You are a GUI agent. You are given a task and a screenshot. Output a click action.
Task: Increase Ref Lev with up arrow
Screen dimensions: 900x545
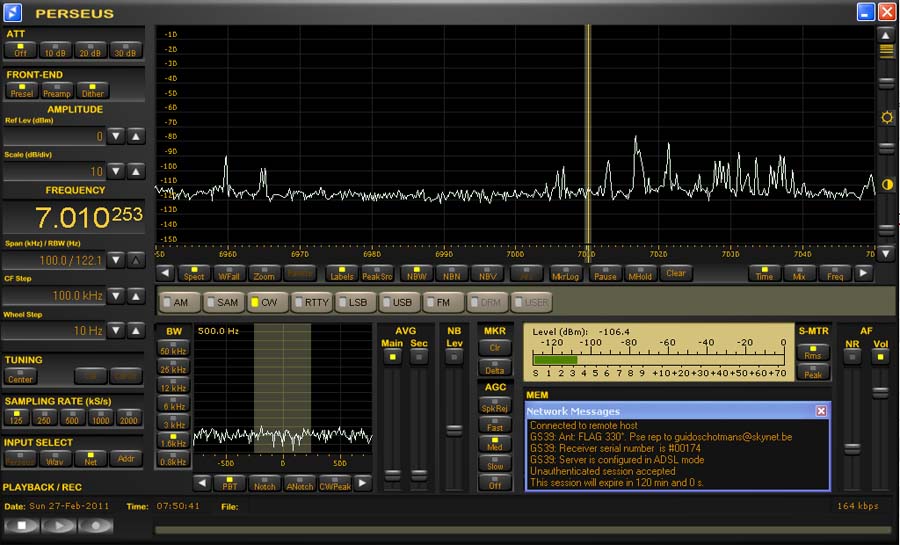[135, 136]
